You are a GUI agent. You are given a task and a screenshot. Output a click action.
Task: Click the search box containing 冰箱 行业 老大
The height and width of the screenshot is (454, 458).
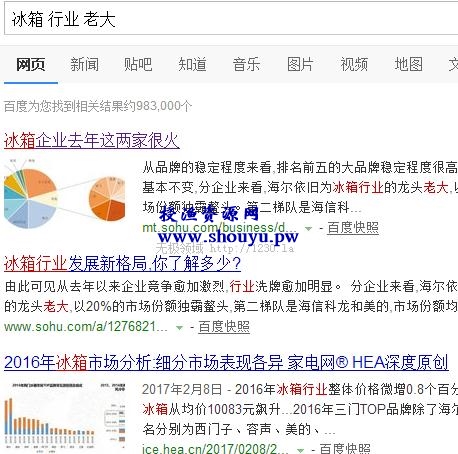(x=231, y=19)
